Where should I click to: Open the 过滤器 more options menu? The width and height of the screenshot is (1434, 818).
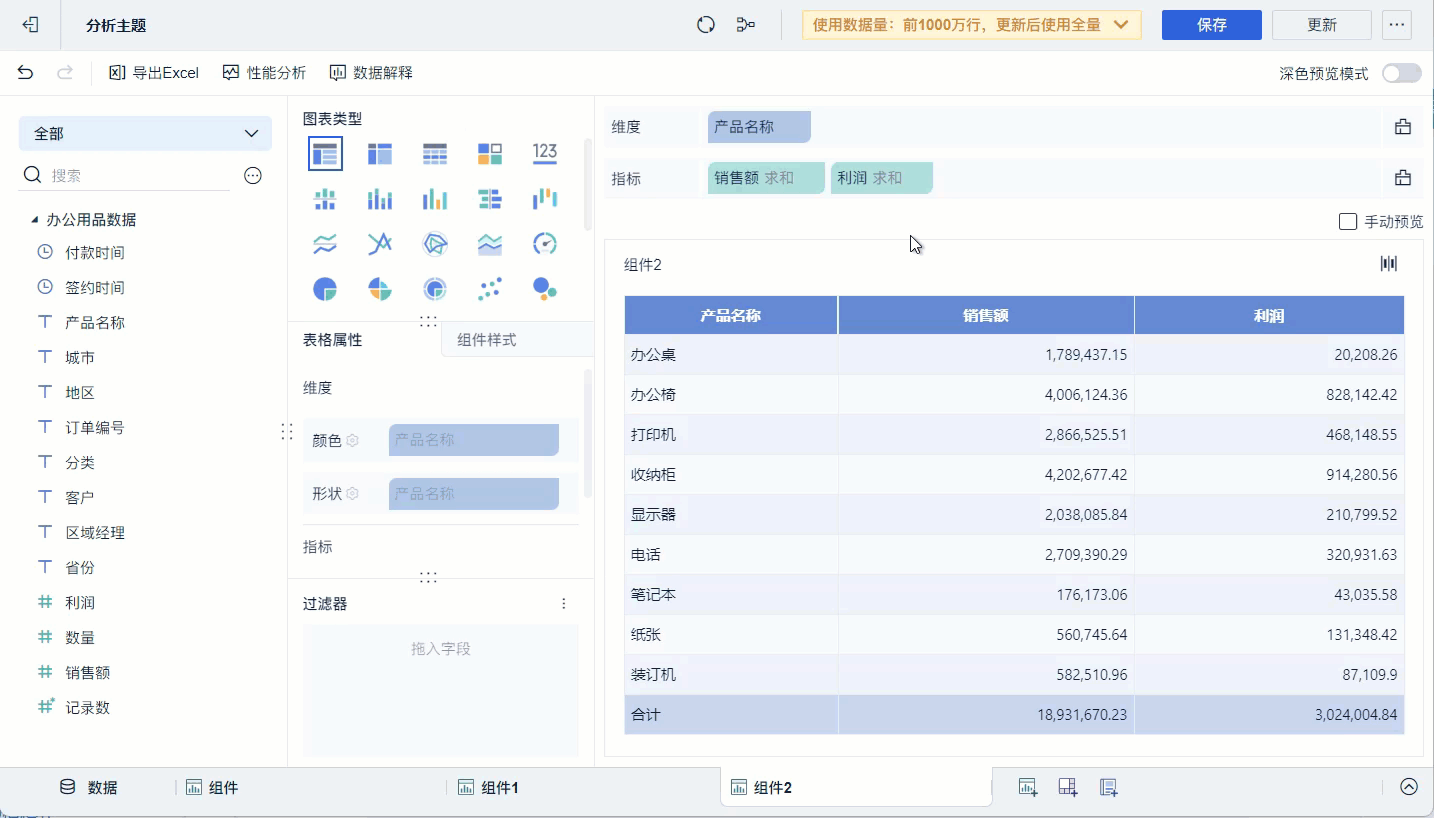click(564, 604)
